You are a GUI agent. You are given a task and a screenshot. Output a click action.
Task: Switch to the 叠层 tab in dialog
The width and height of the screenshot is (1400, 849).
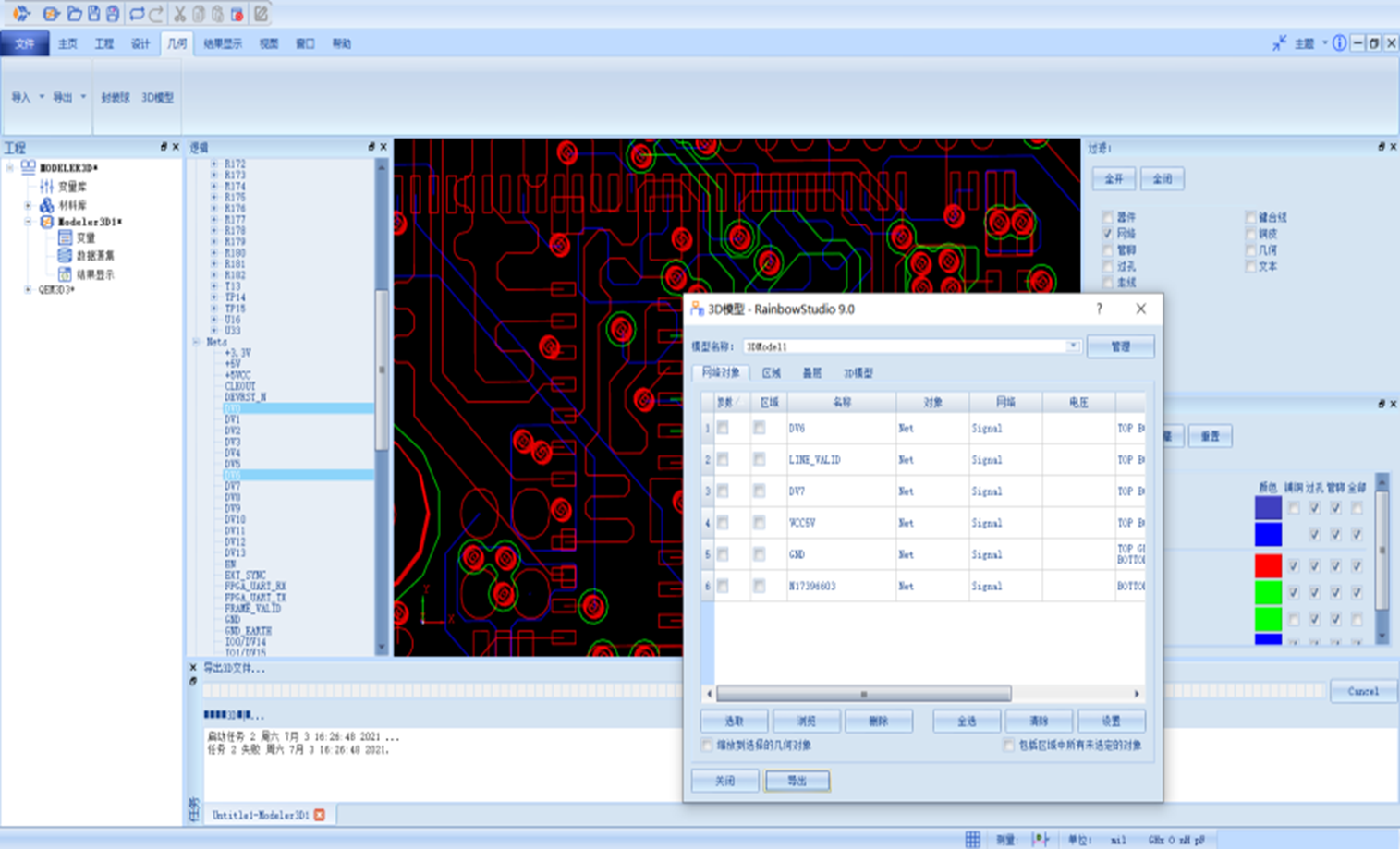[x=811, y=373]
